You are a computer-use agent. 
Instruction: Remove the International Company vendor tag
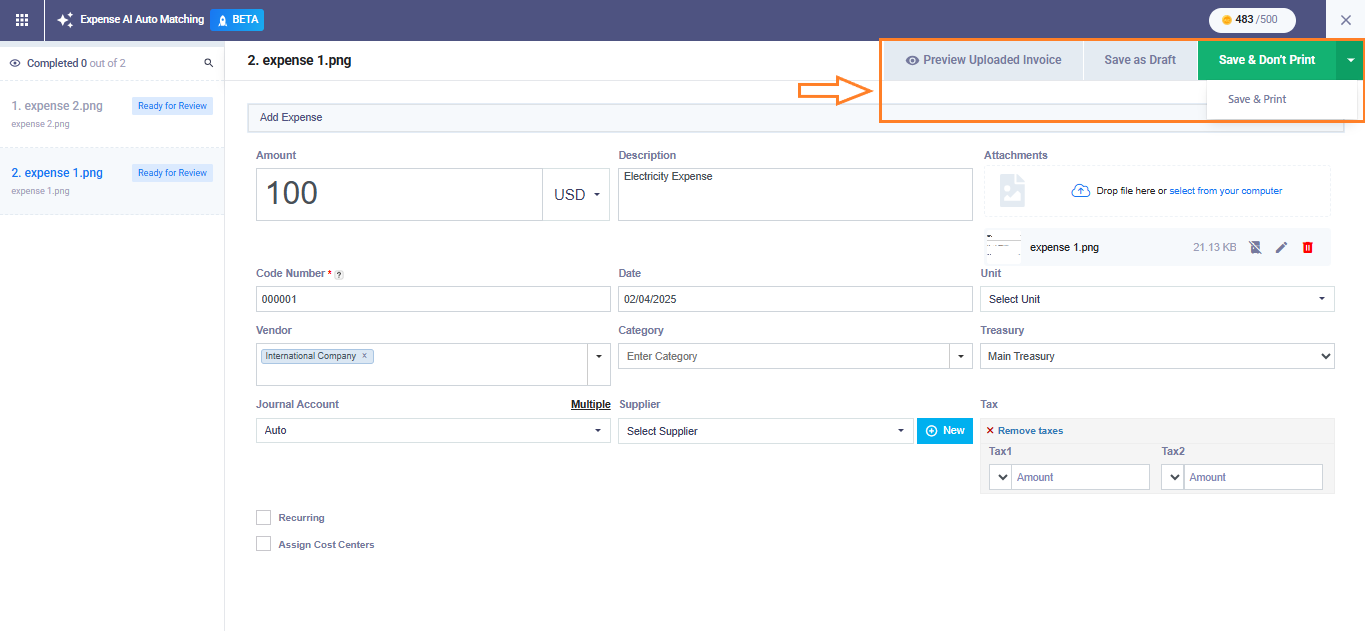coord(365,356)
